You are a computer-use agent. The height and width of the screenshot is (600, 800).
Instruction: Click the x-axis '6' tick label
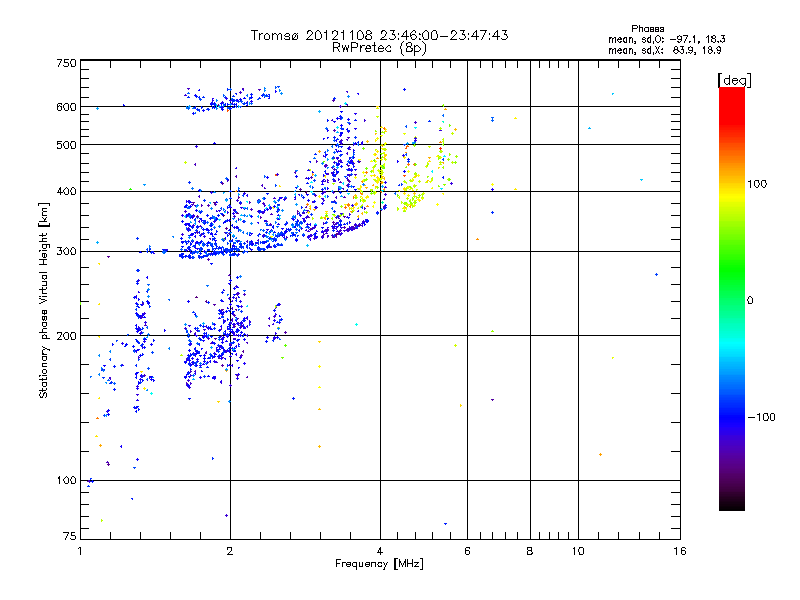[467, 551]
